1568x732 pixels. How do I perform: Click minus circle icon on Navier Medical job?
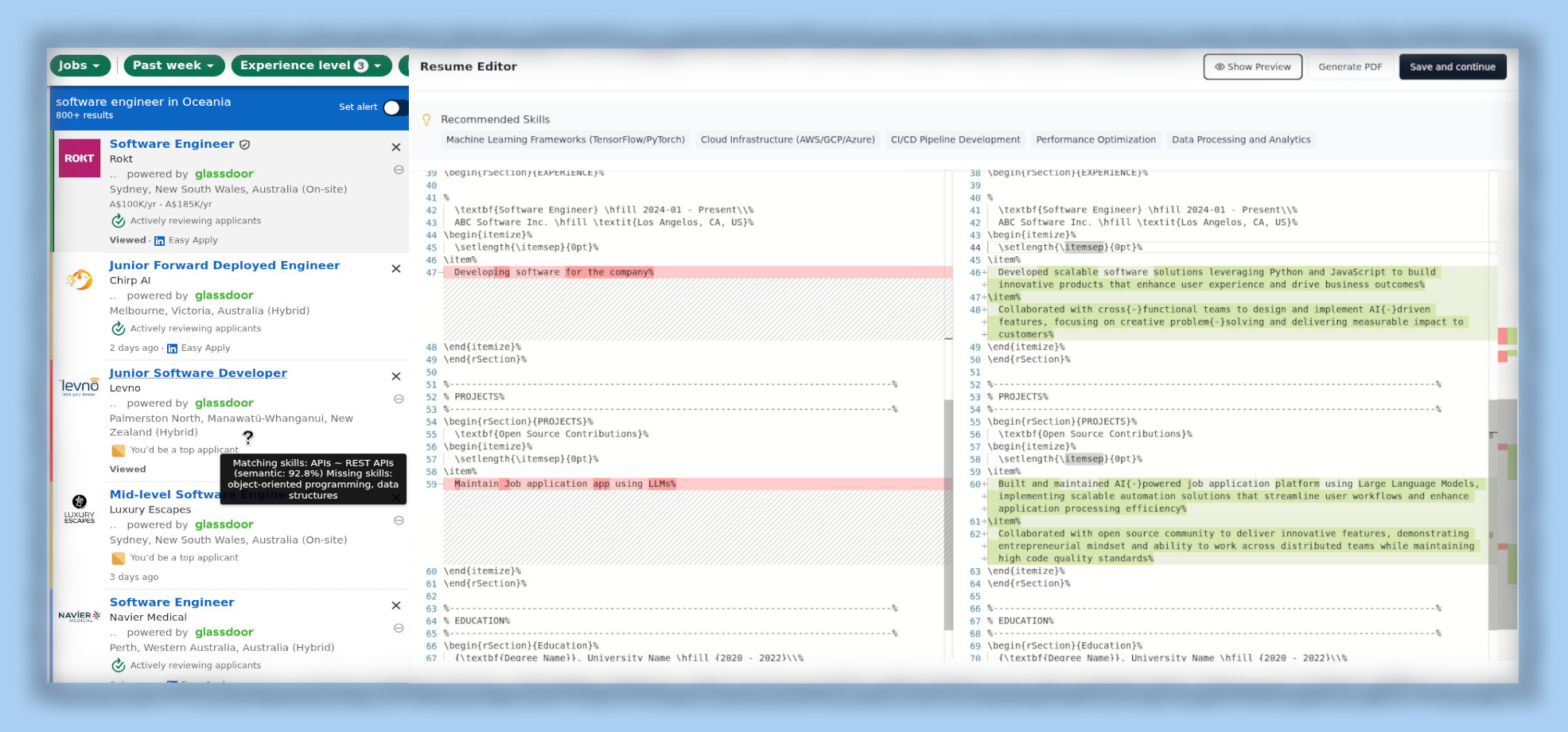pyautogui.click(x=399, y=629)
